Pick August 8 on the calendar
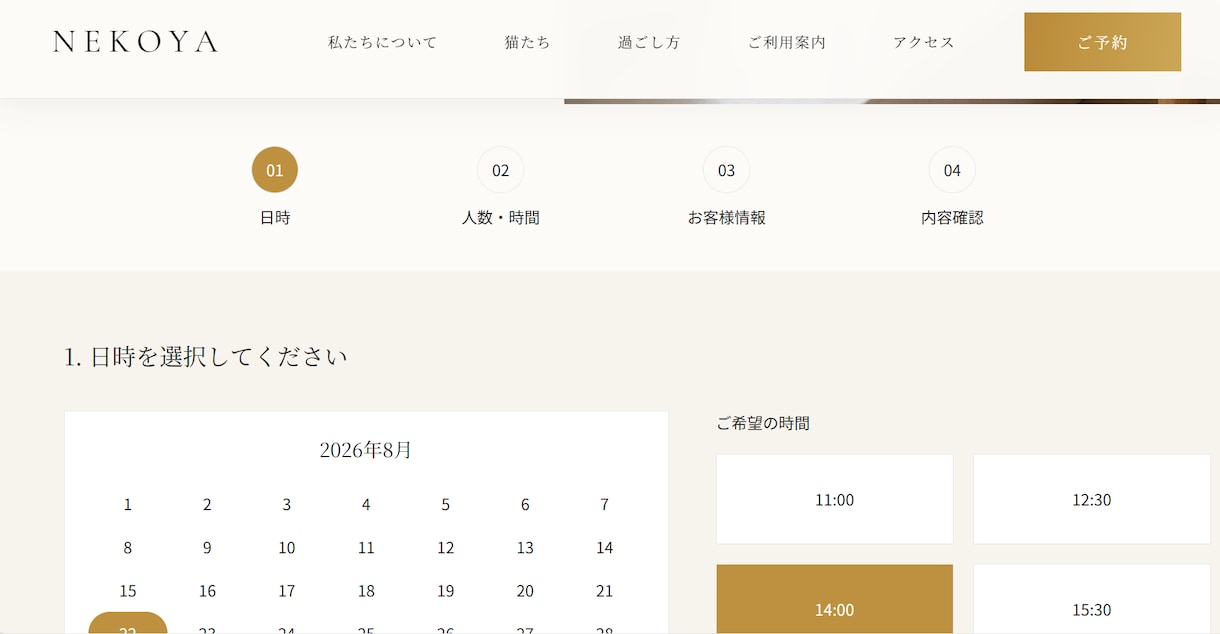Screen dimensions: 1220x634 pos(128,548)
